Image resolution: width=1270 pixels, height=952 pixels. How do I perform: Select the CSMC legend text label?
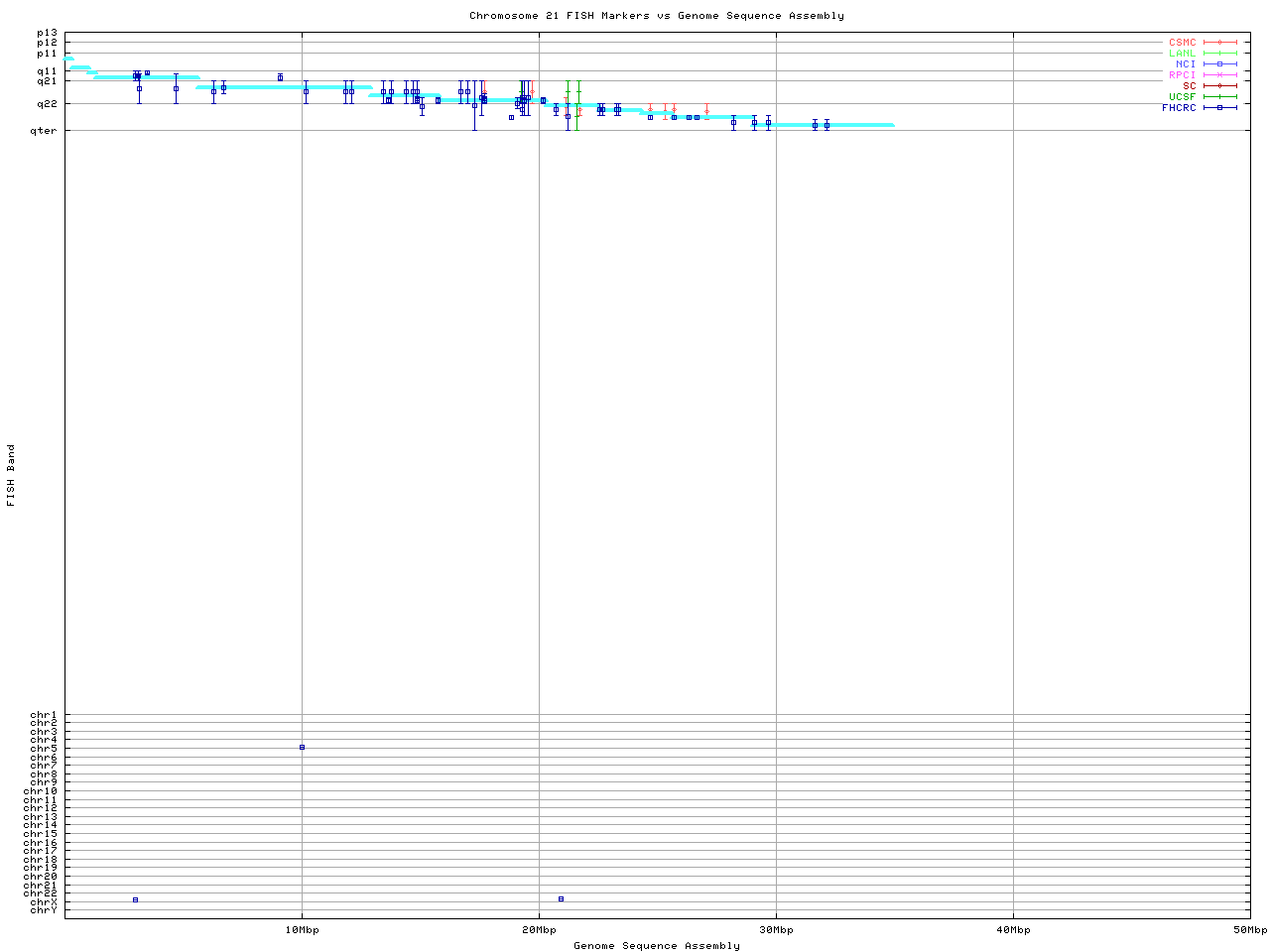(x=1182, y=43)
